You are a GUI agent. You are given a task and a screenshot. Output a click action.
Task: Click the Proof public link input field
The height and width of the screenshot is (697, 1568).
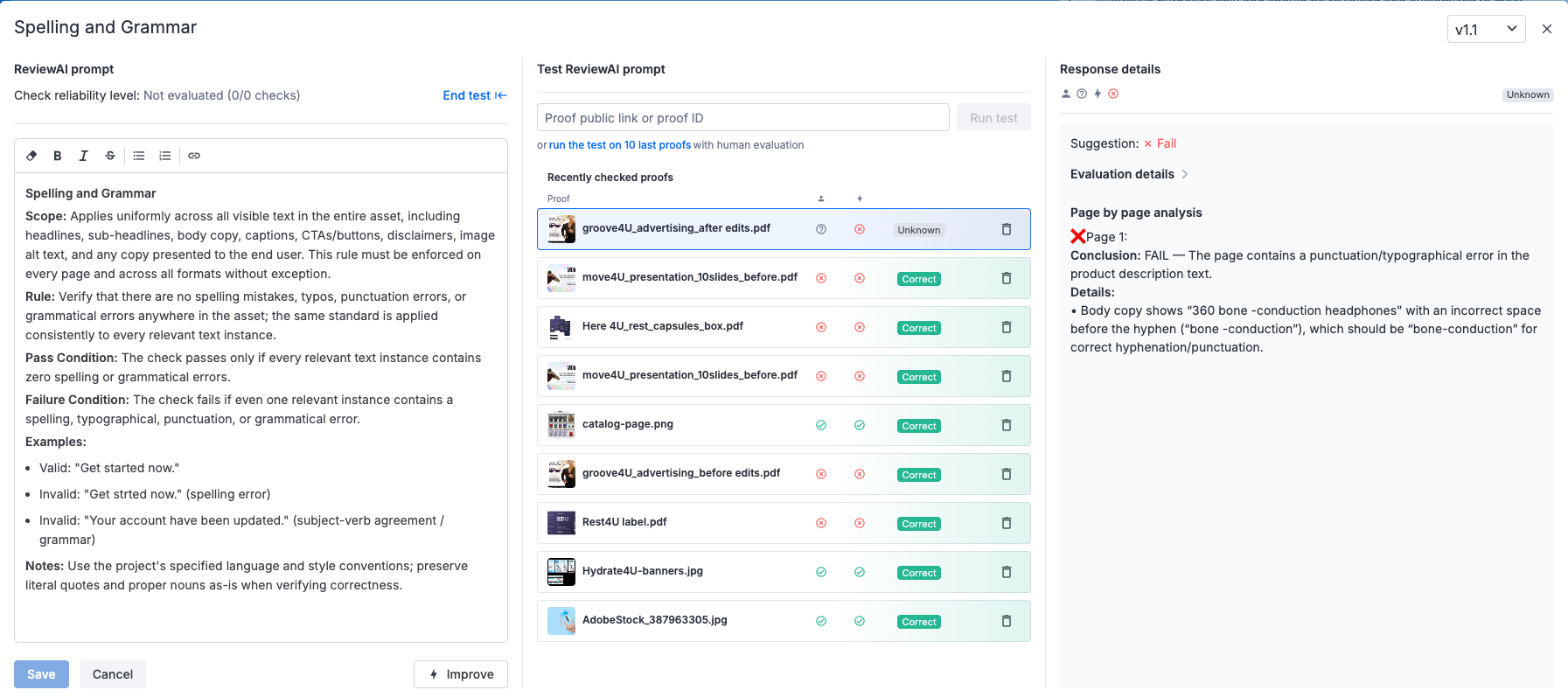coord(742,118)
